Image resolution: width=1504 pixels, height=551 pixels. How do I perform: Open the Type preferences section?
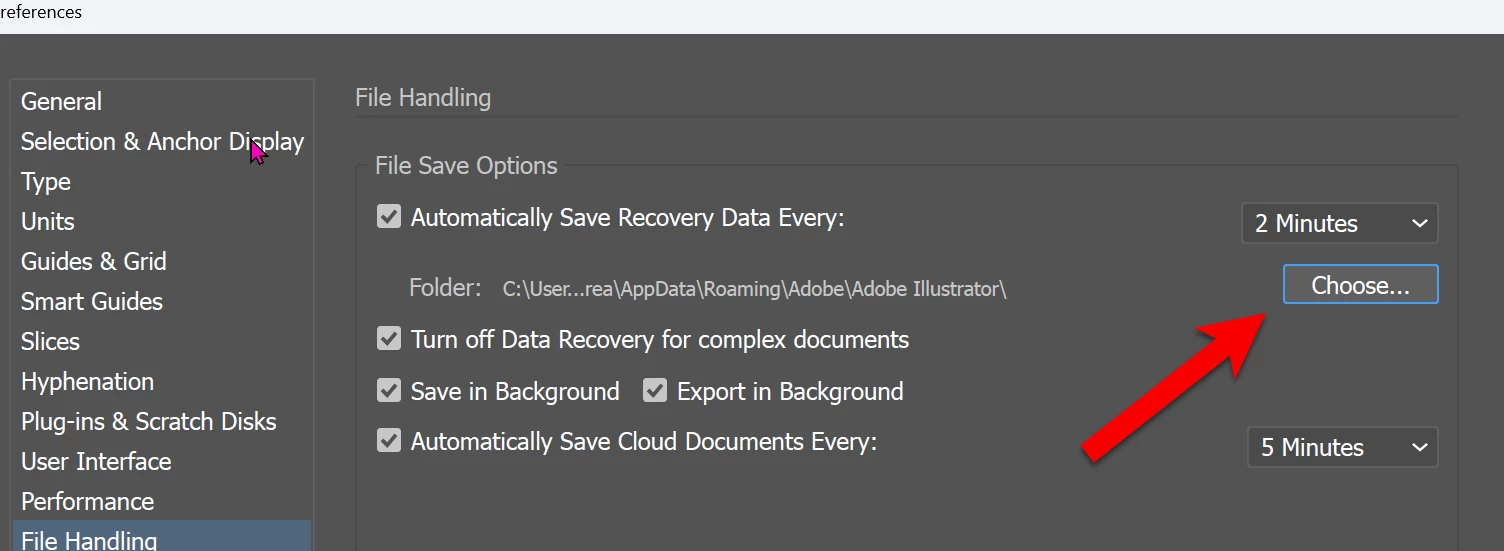tap(46, 182)
